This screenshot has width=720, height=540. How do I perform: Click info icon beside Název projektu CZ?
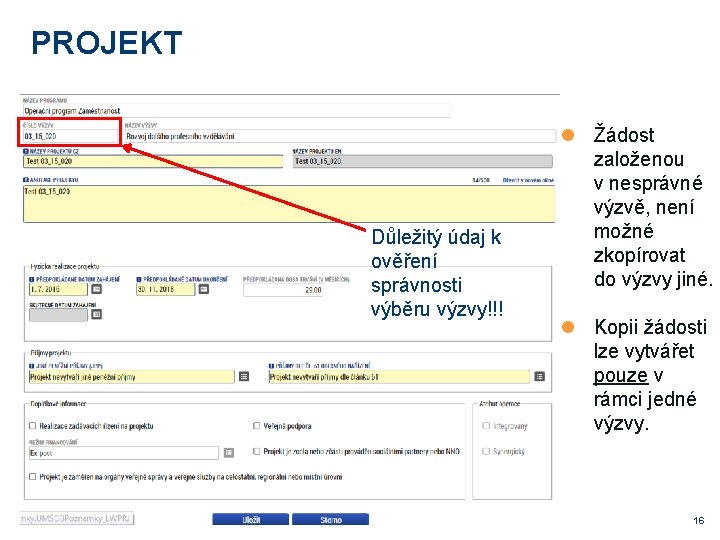point(26,151)
